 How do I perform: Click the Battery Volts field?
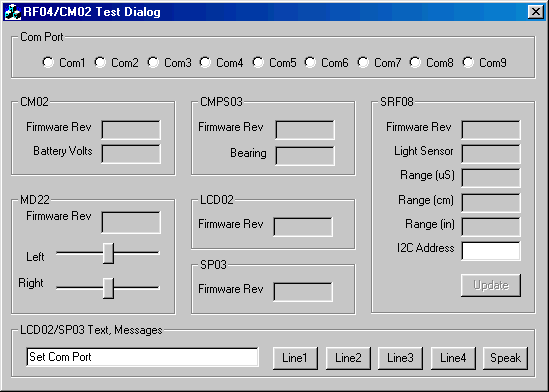click(x=131, y=154)
